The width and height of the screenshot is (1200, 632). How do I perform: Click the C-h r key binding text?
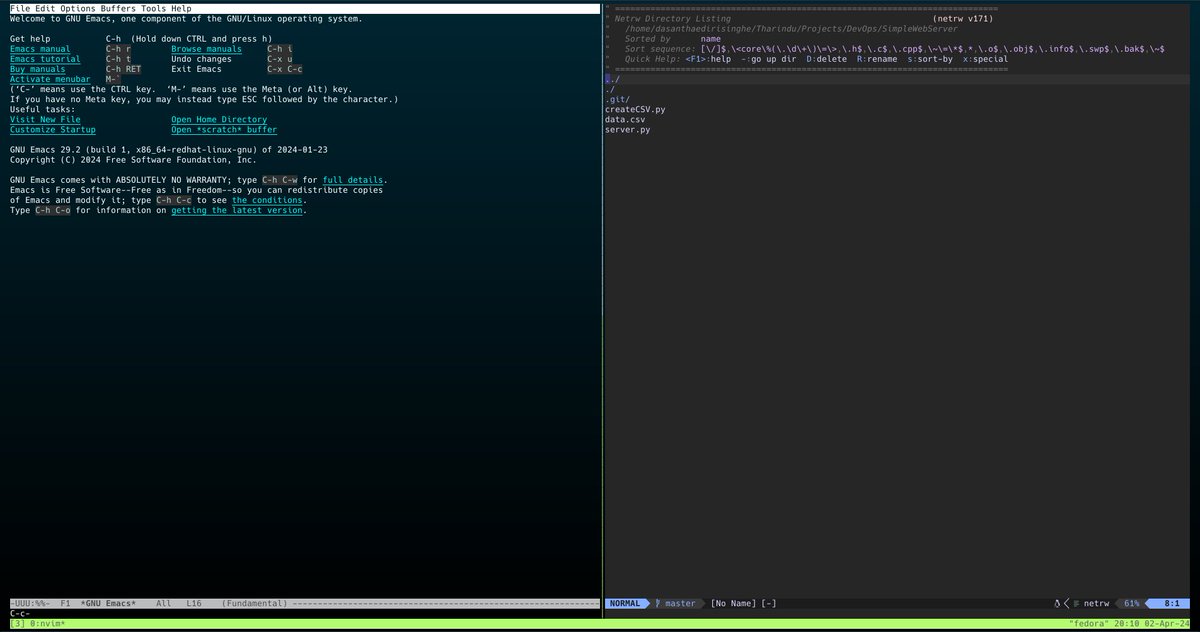[119, 49]
